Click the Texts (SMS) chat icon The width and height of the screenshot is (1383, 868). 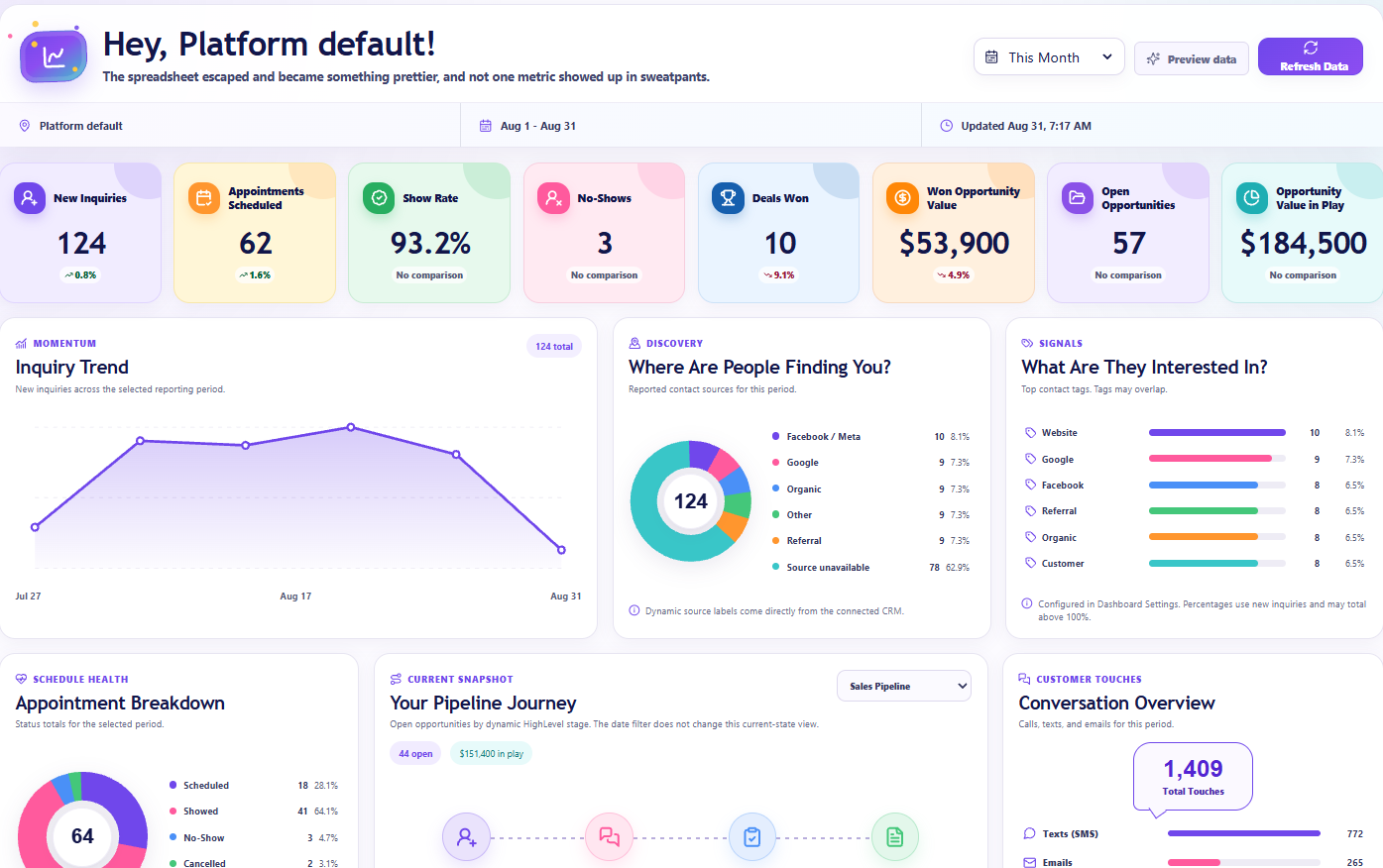pos(1030,833)
